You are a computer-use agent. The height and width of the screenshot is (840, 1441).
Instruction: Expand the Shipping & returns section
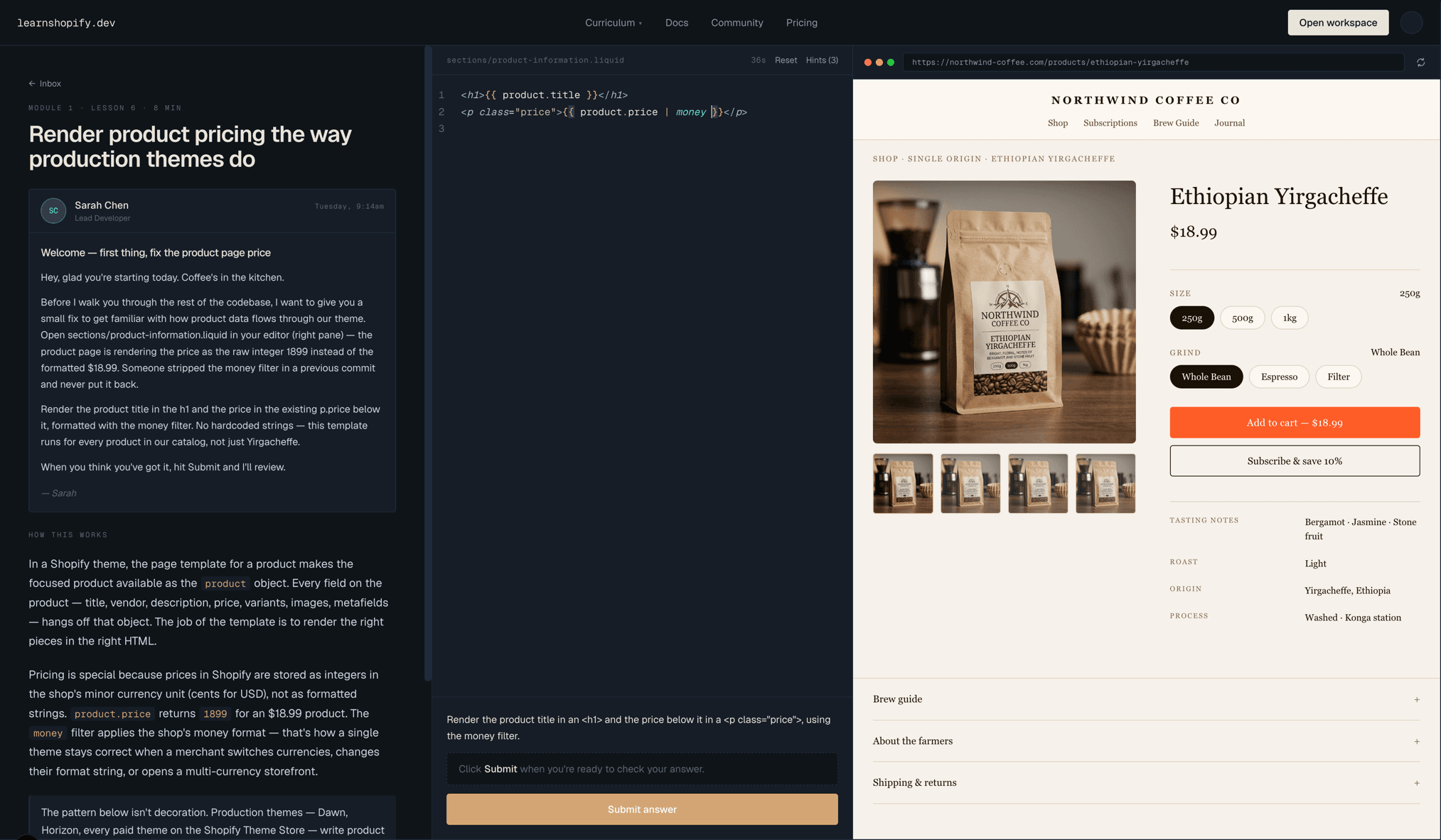point(1146,783)
